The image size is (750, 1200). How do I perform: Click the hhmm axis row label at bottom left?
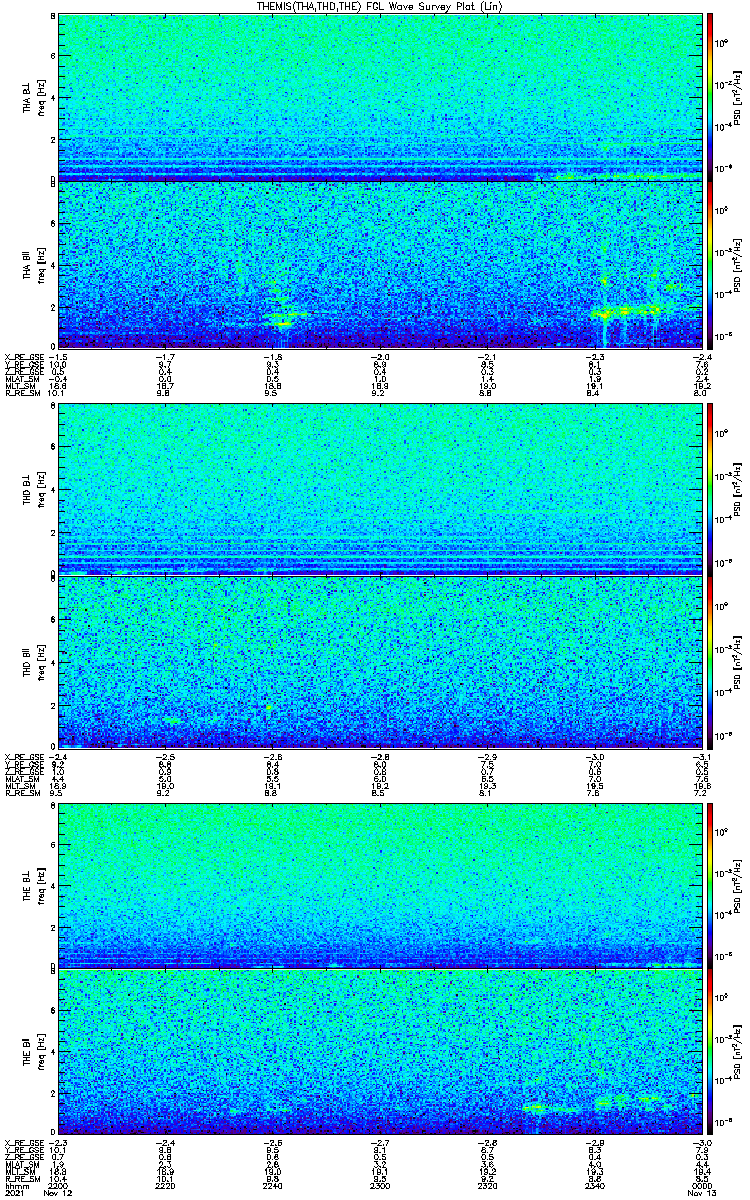[x=15, y=1184]
